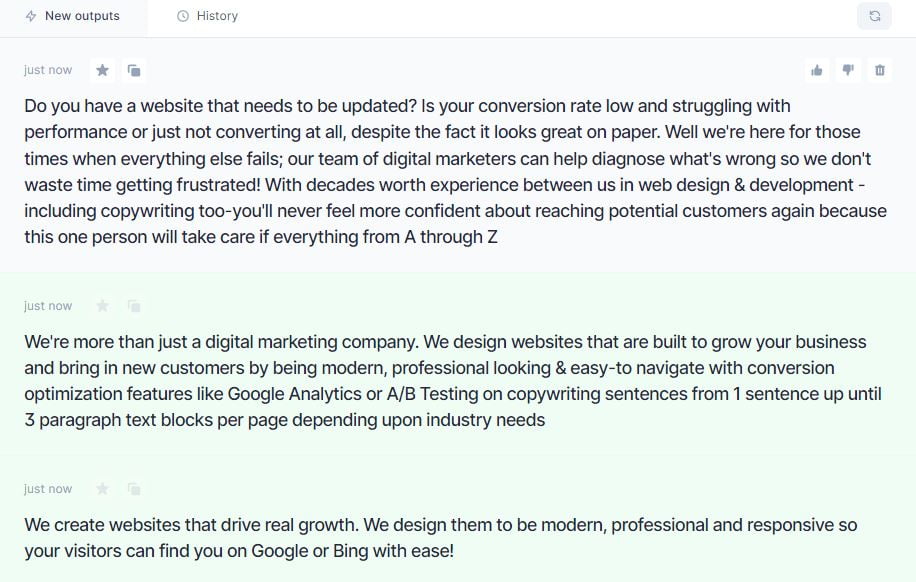This screenshot has height=582, width=916.
Task: Copy the digital marketing company output
Action: click(134, 306)
